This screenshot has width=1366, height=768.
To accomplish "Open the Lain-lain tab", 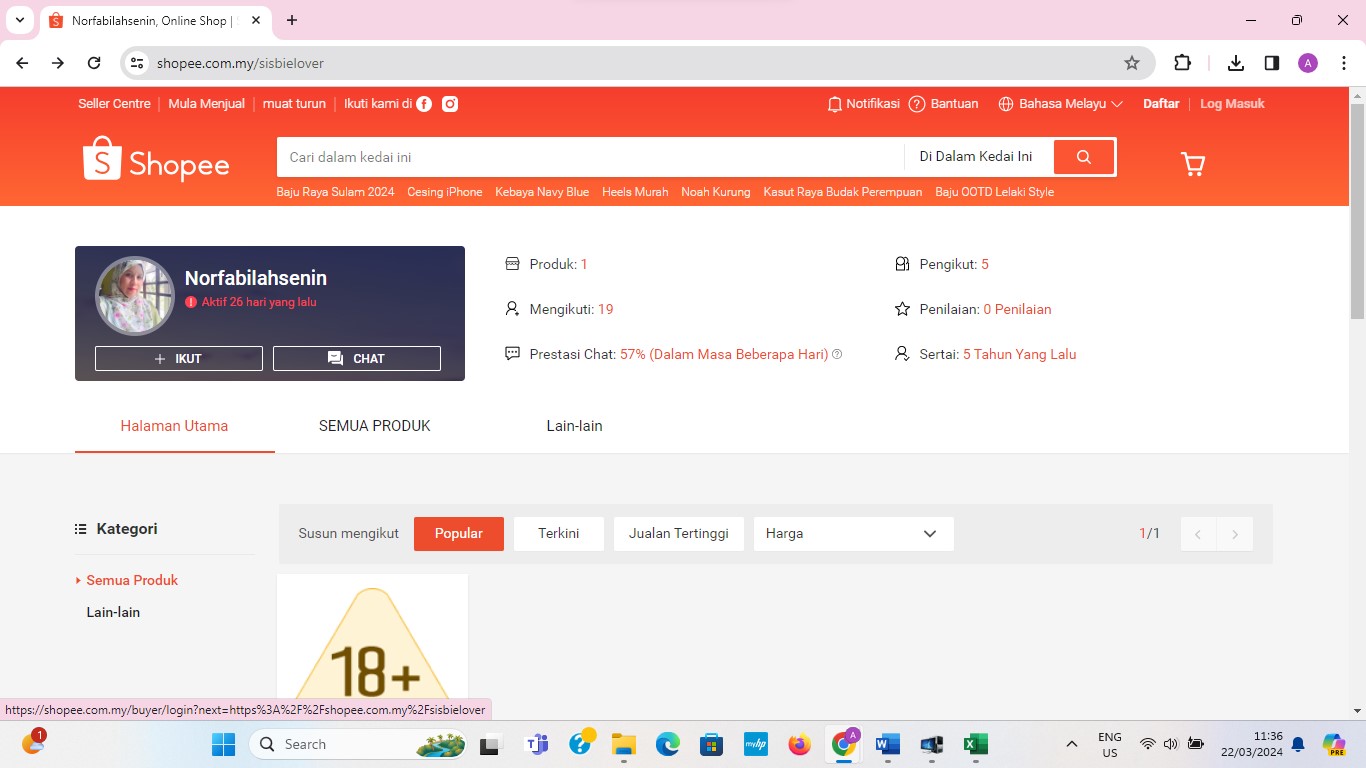I will coord(574,425).
